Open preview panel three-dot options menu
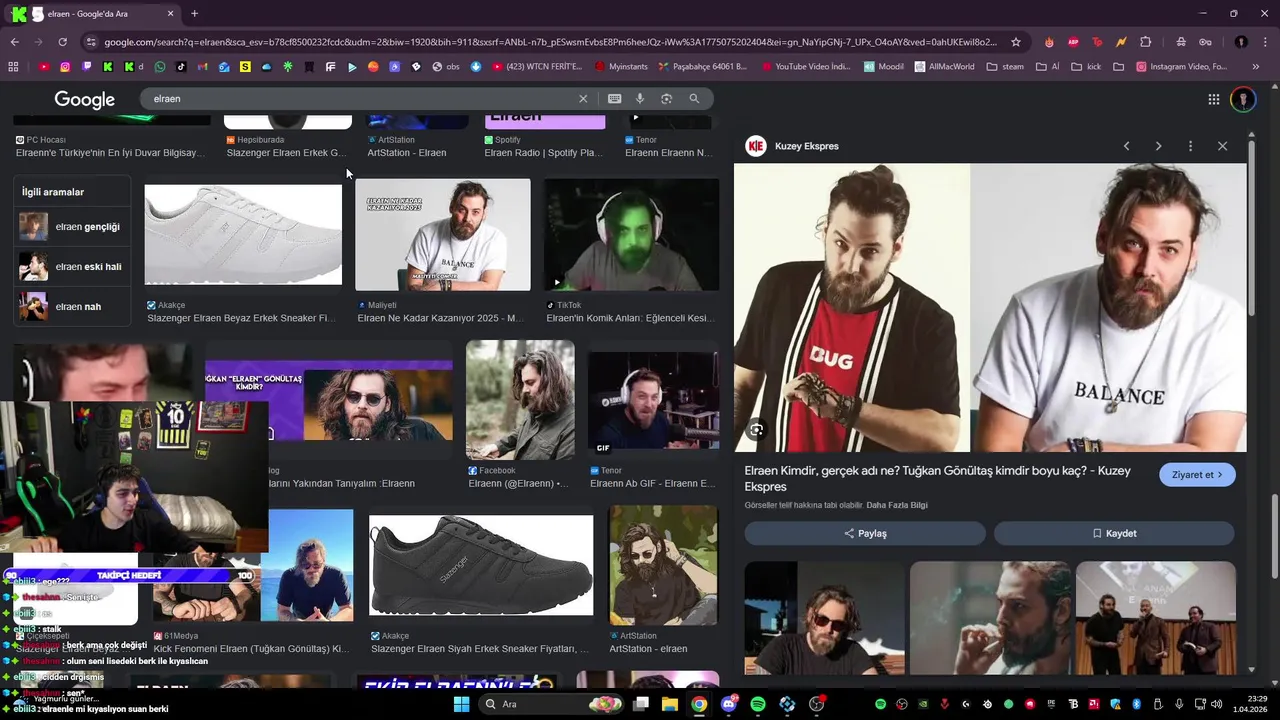Screen dimensions: 1280x720 1190,146
